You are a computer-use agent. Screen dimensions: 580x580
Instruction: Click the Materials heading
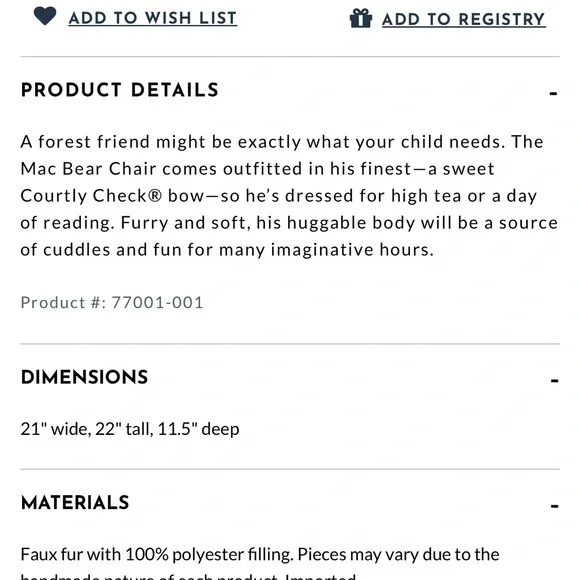coord(75,503)
